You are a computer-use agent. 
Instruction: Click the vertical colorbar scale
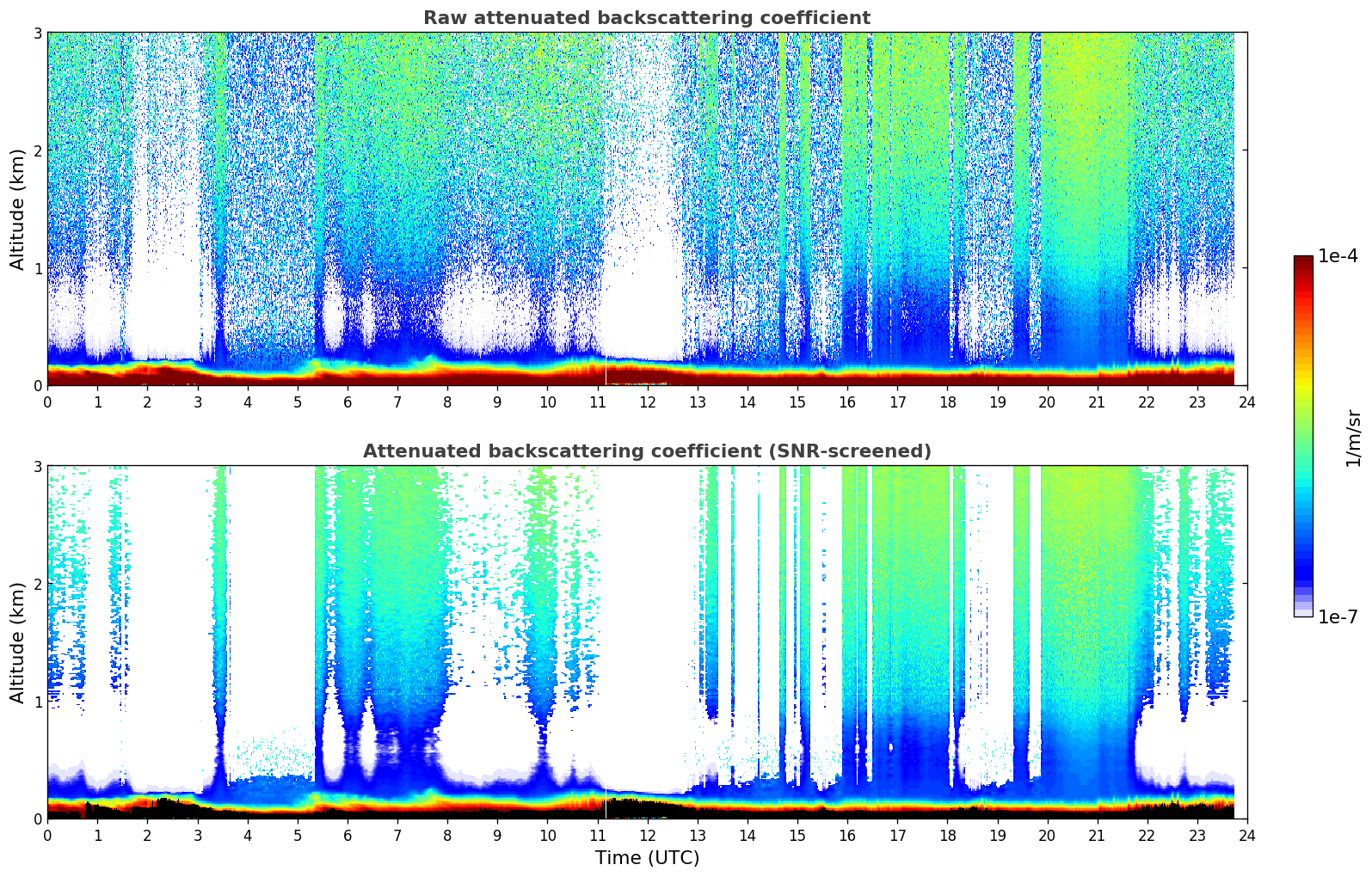pyautogui.click(x=1303, y=436)
